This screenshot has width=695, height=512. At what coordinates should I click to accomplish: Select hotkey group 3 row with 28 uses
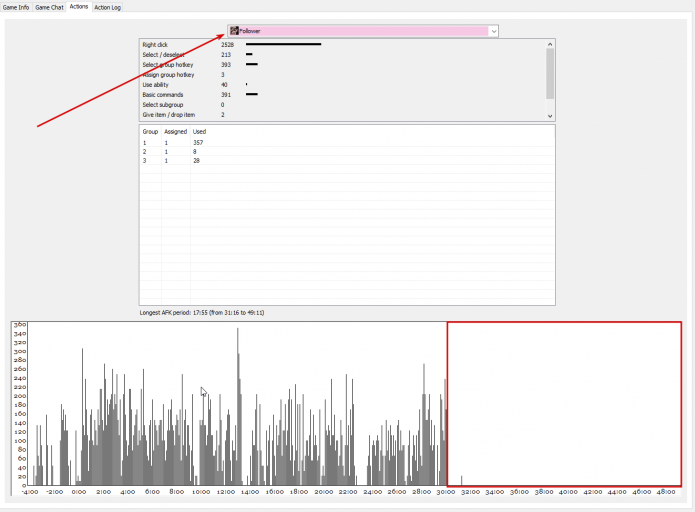(x=347, y=160)
